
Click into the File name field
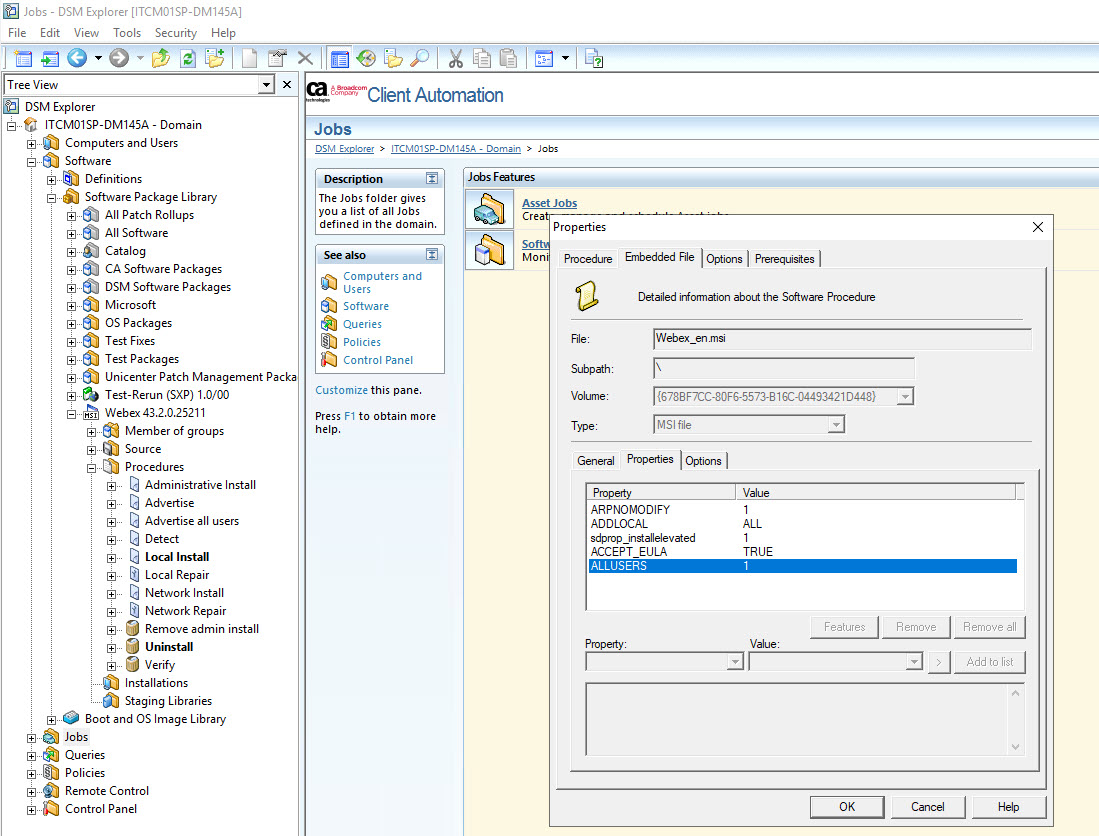[x=842, y=338]
